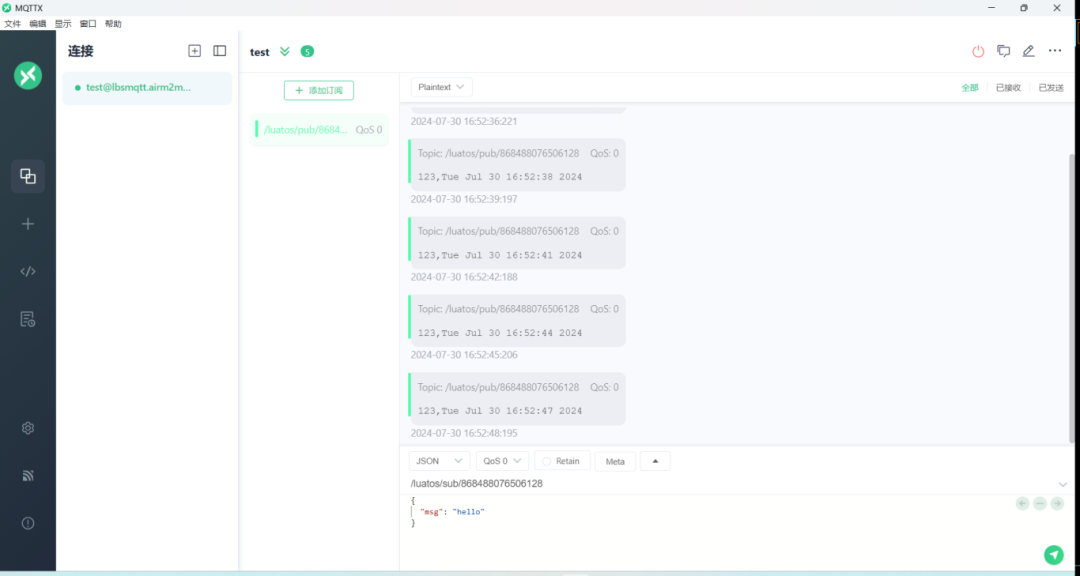1080x576 pixels.
Task: Open the 编辑 menu
Action: point(38,24)
